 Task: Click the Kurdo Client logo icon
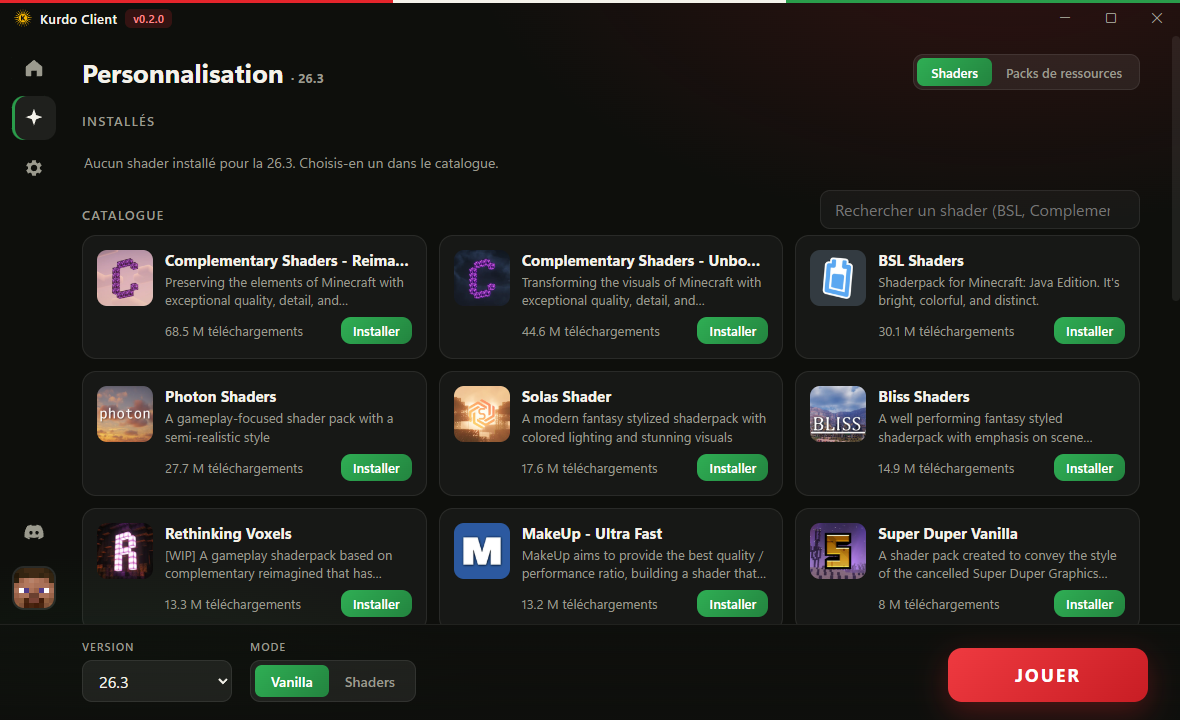23,19
